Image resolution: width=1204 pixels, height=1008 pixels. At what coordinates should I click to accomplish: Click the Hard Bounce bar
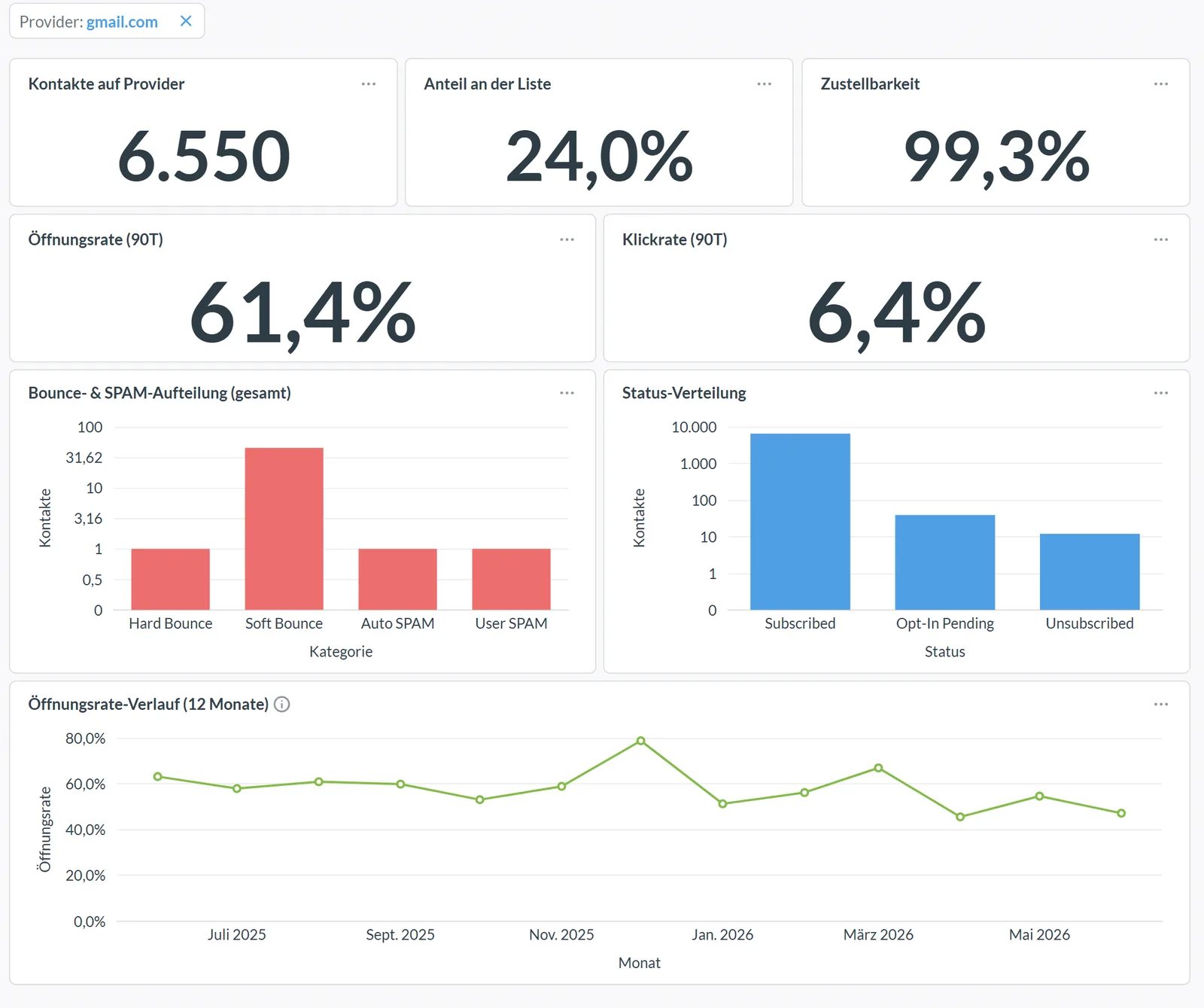click(171, 579)
